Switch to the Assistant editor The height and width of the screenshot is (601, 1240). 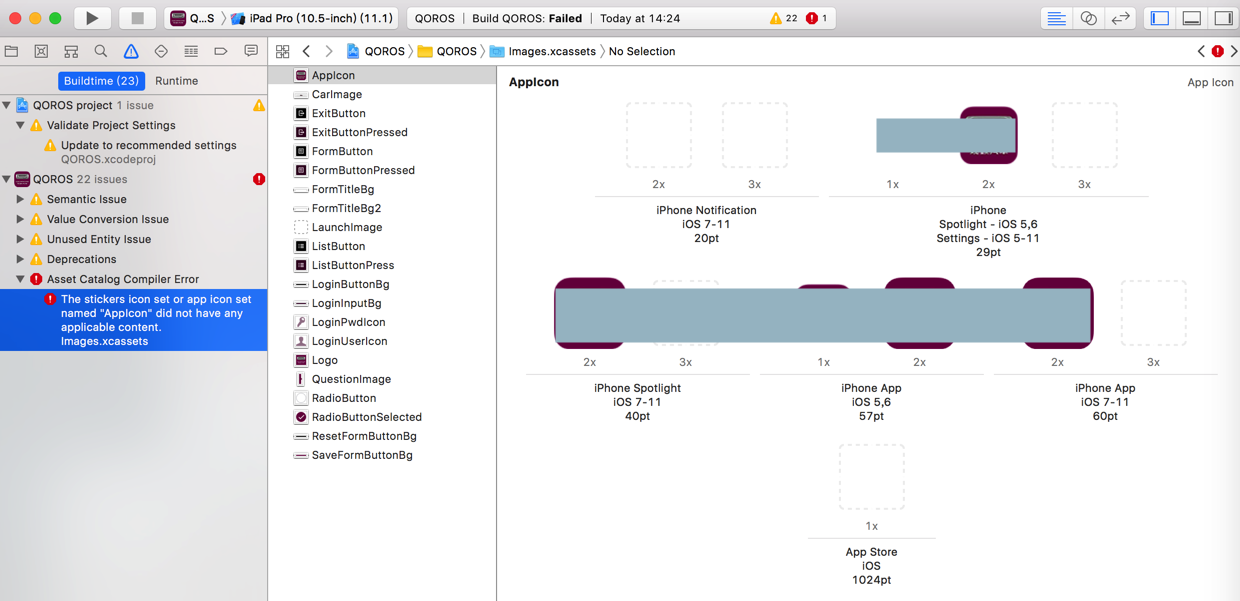coord(1088,18)
